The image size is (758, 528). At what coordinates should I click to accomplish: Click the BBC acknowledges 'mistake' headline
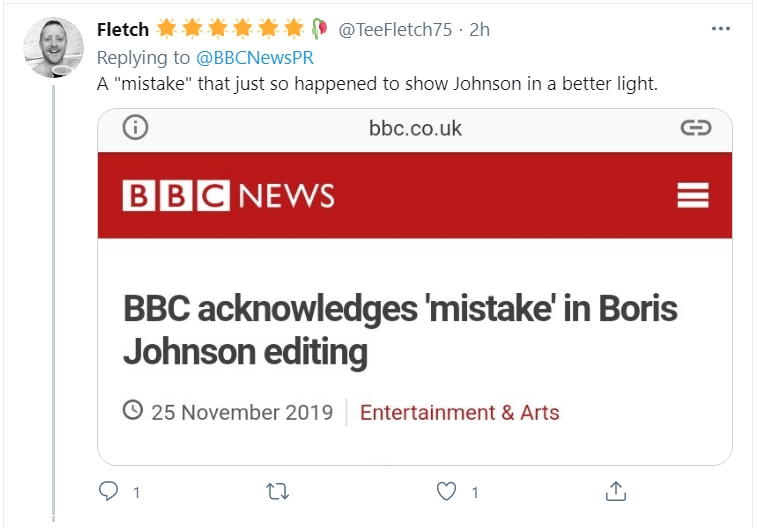(x=400, y=330)
